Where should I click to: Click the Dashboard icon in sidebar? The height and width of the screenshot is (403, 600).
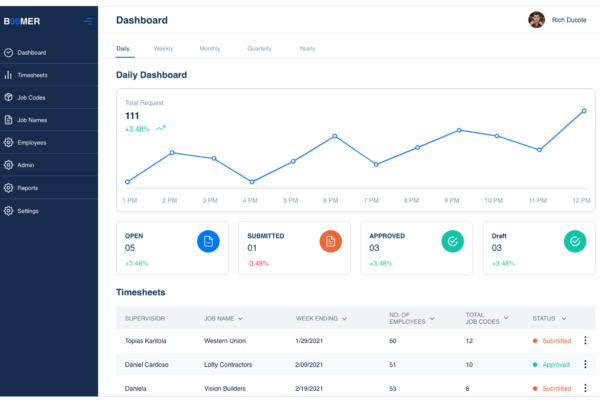pos(9,52)
